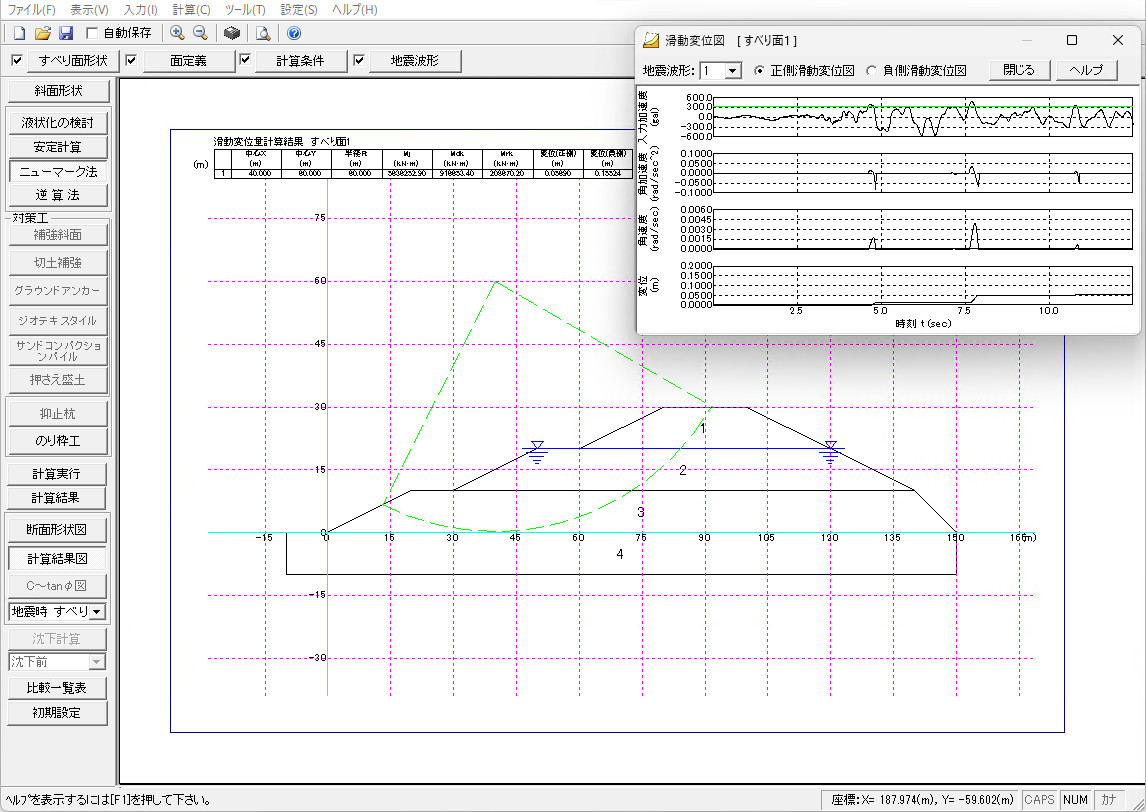Click 閉じる in the 滑動変位図 dialog
The image size is (1146, 812).
coord(1019,70)
